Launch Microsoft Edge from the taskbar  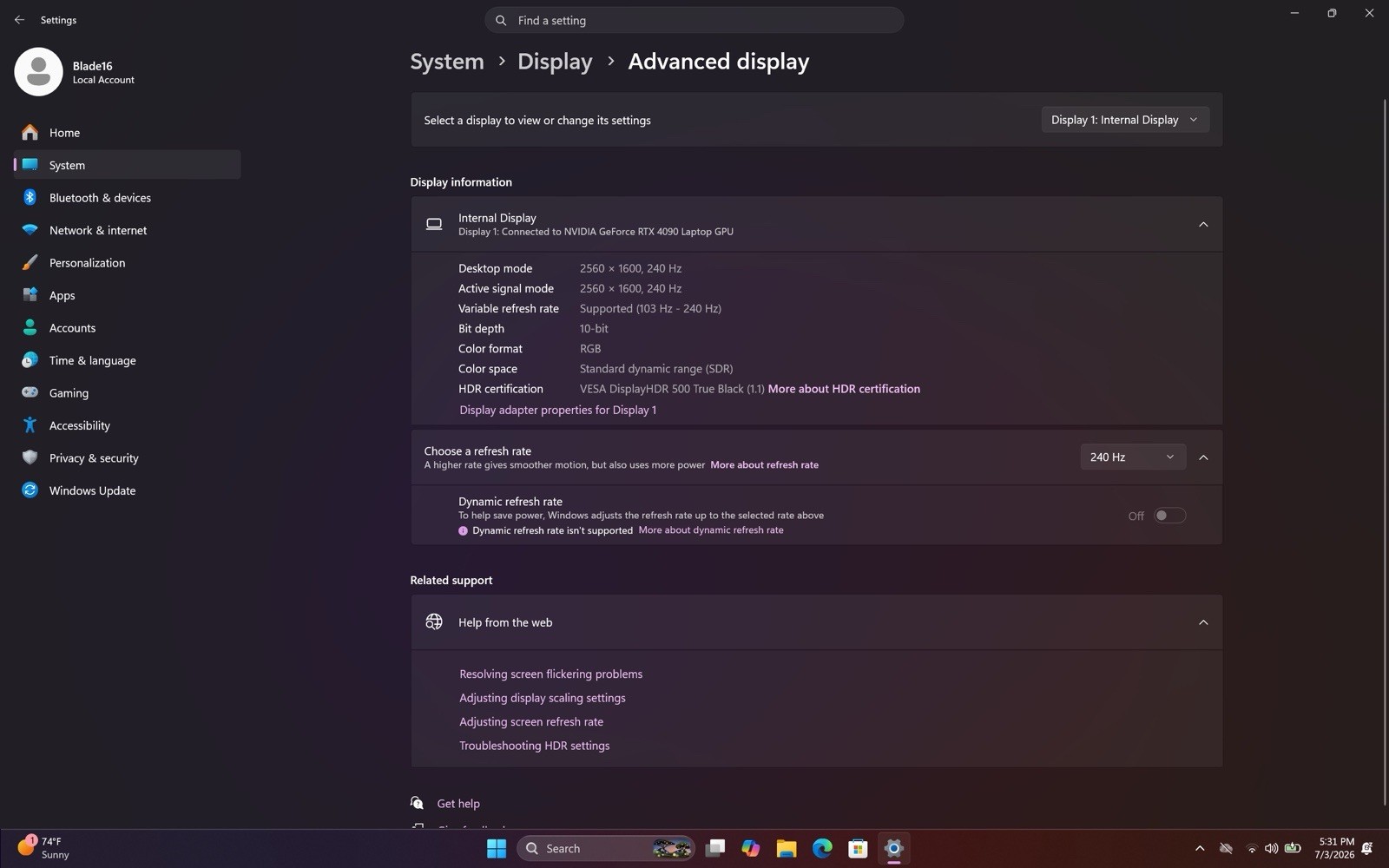click(x=822, y=848)
